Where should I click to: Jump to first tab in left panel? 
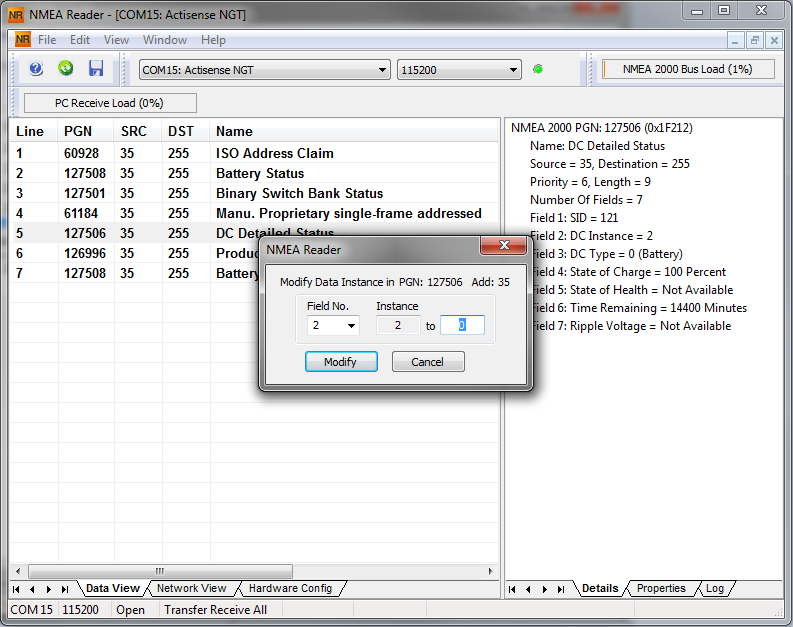point(17,589)
